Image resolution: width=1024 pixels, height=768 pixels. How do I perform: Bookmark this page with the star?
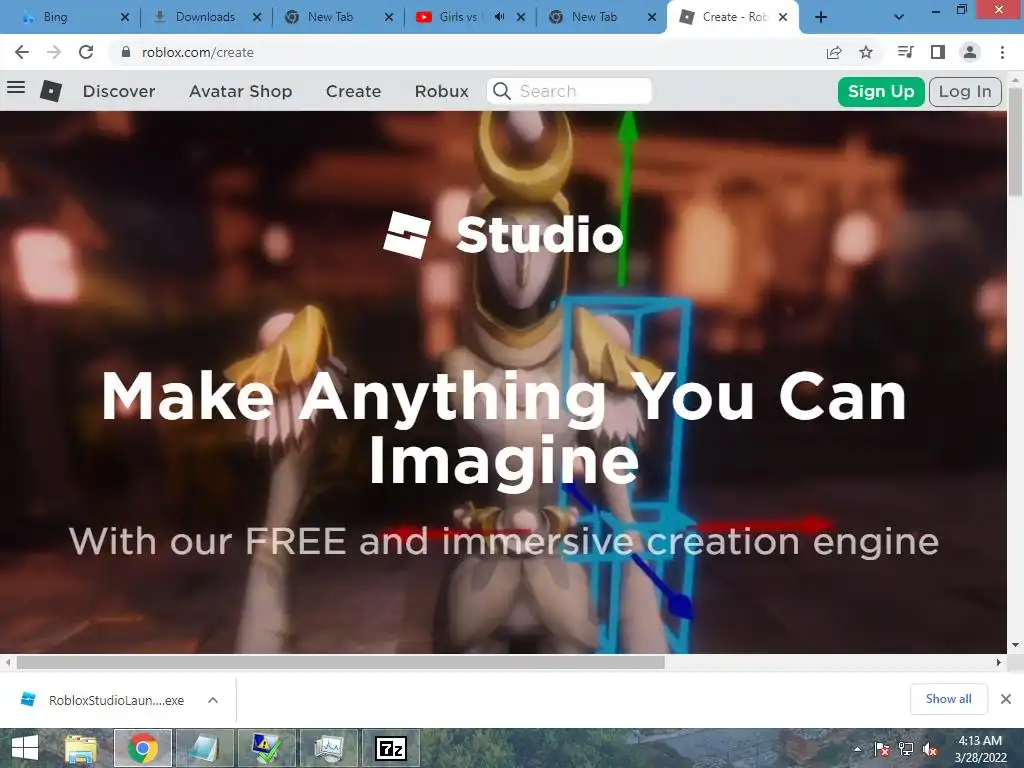click(866, 52)
